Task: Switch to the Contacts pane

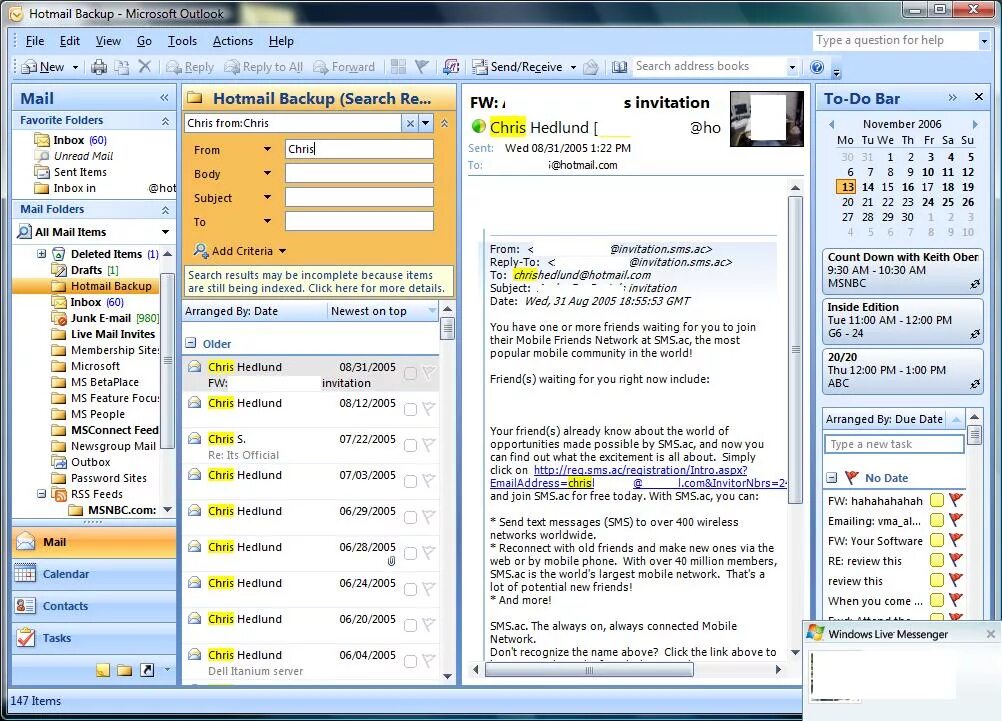Action: click(x=94, y=606)
